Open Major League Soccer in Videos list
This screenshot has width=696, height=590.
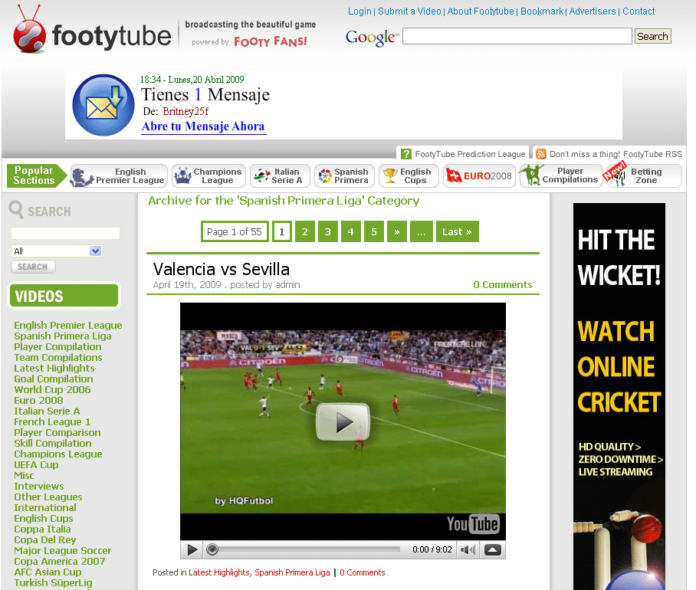click(63, 550)
